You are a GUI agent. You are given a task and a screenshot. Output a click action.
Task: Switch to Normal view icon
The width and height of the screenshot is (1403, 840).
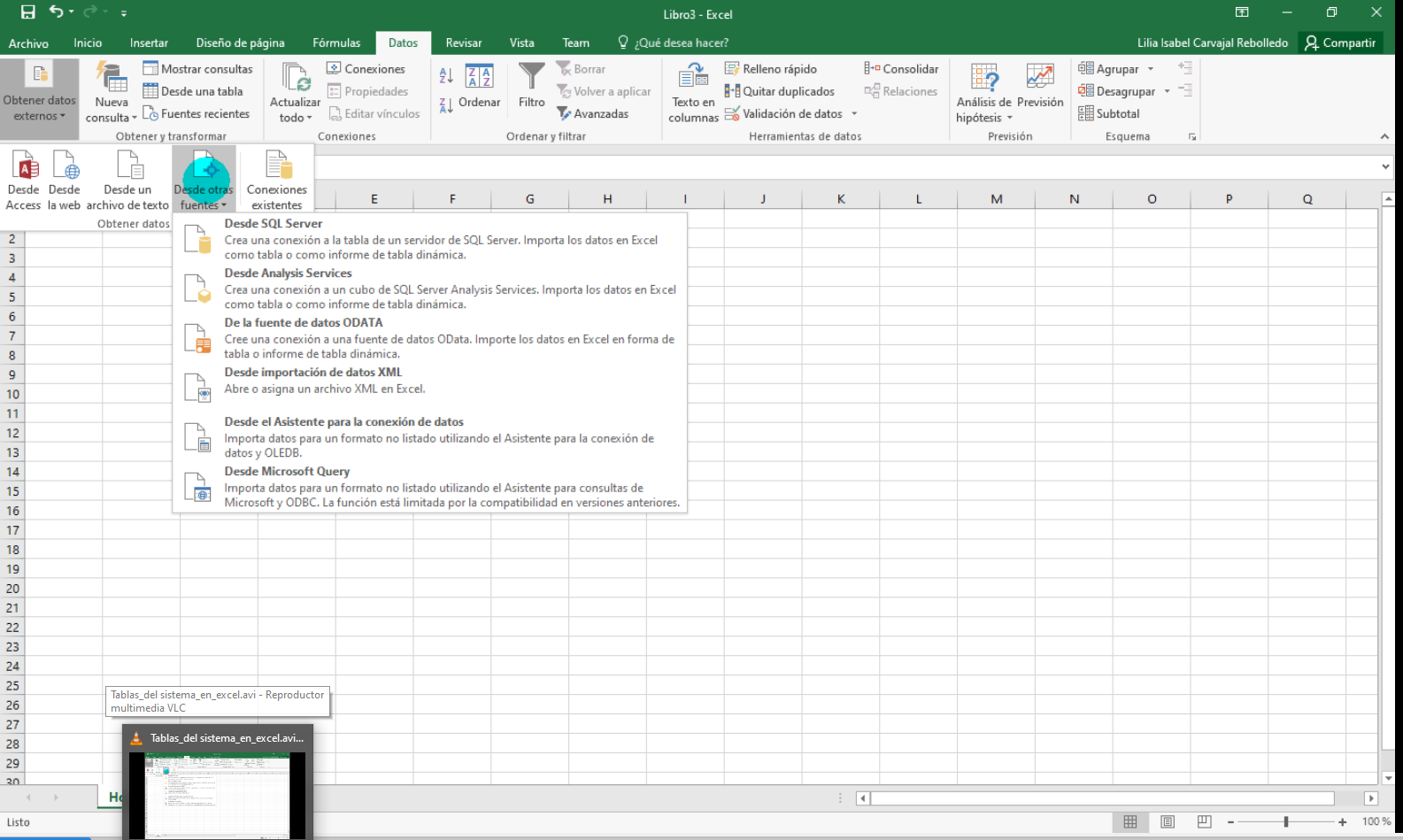1130,821
